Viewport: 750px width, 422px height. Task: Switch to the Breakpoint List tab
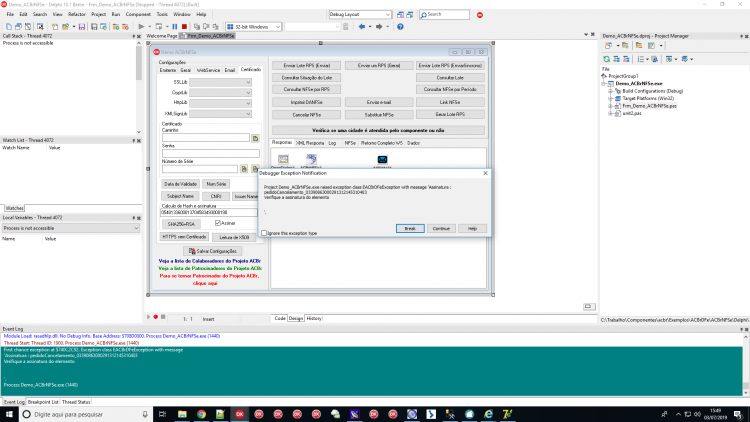(x=43, y=402)
